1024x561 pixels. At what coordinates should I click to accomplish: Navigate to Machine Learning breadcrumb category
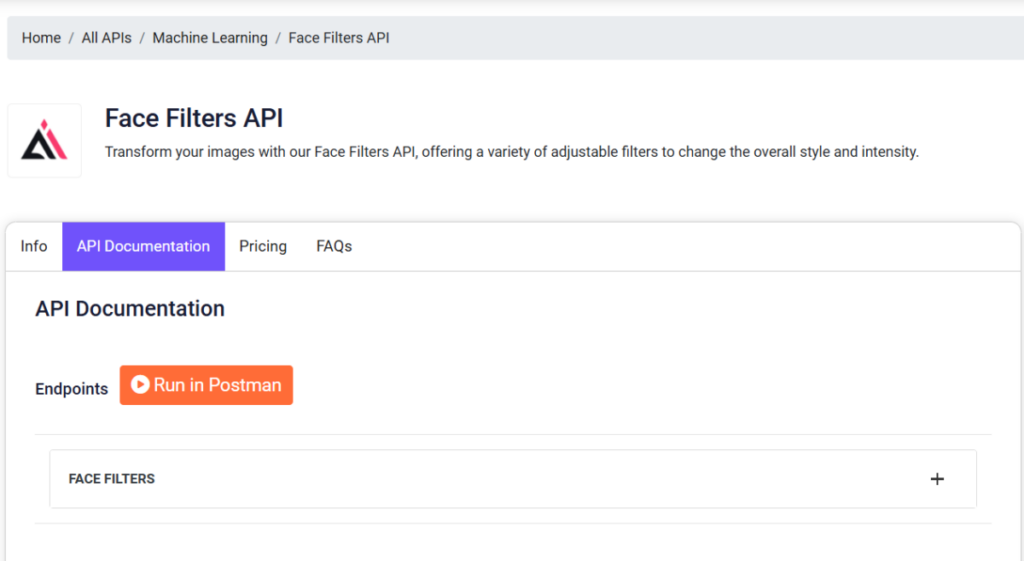[210, 38]
